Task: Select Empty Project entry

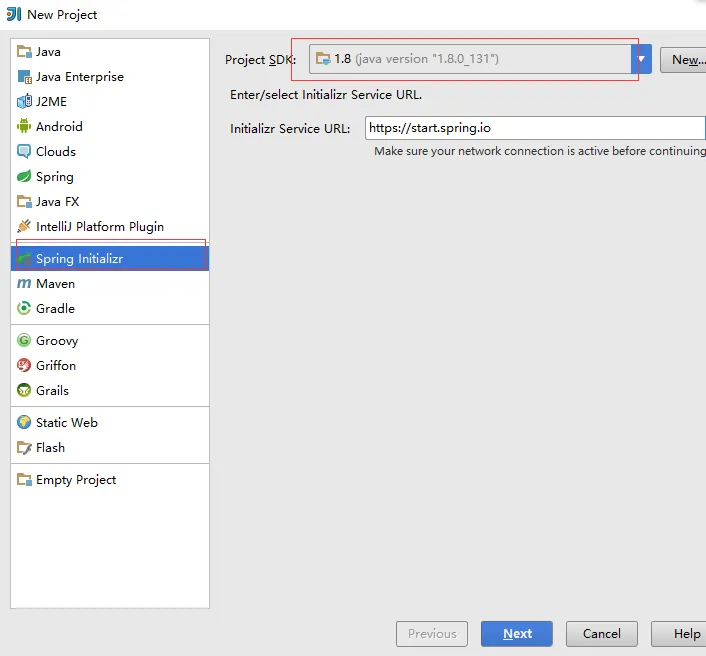Action: point(110,480)
